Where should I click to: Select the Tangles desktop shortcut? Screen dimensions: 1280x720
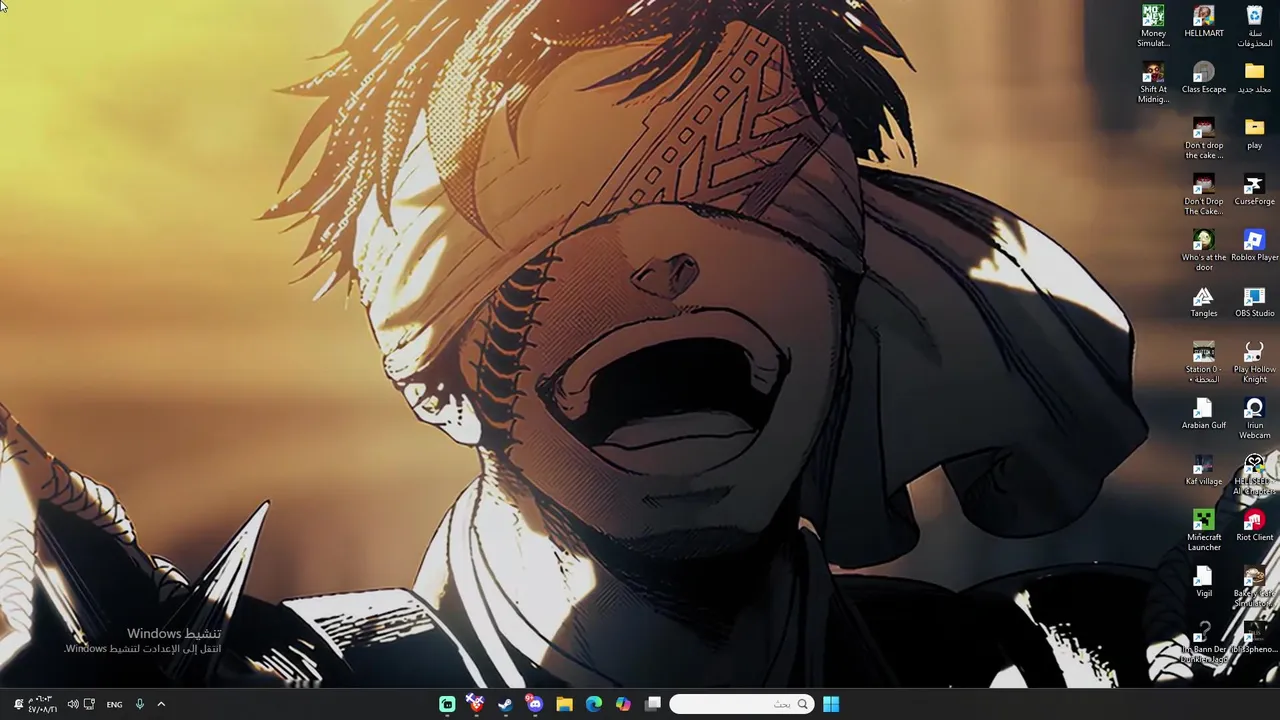click(1204, 302)
